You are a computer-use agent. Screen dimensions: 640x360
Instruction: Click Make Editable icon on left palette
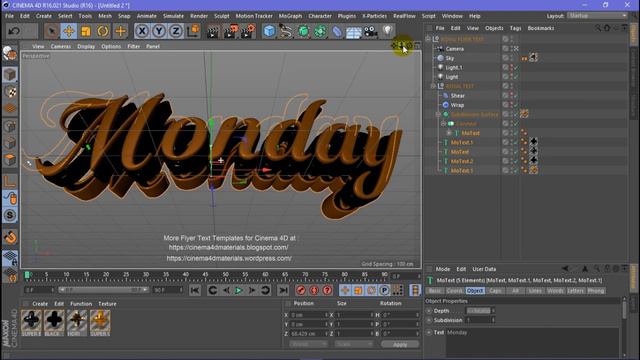(10, 54)
